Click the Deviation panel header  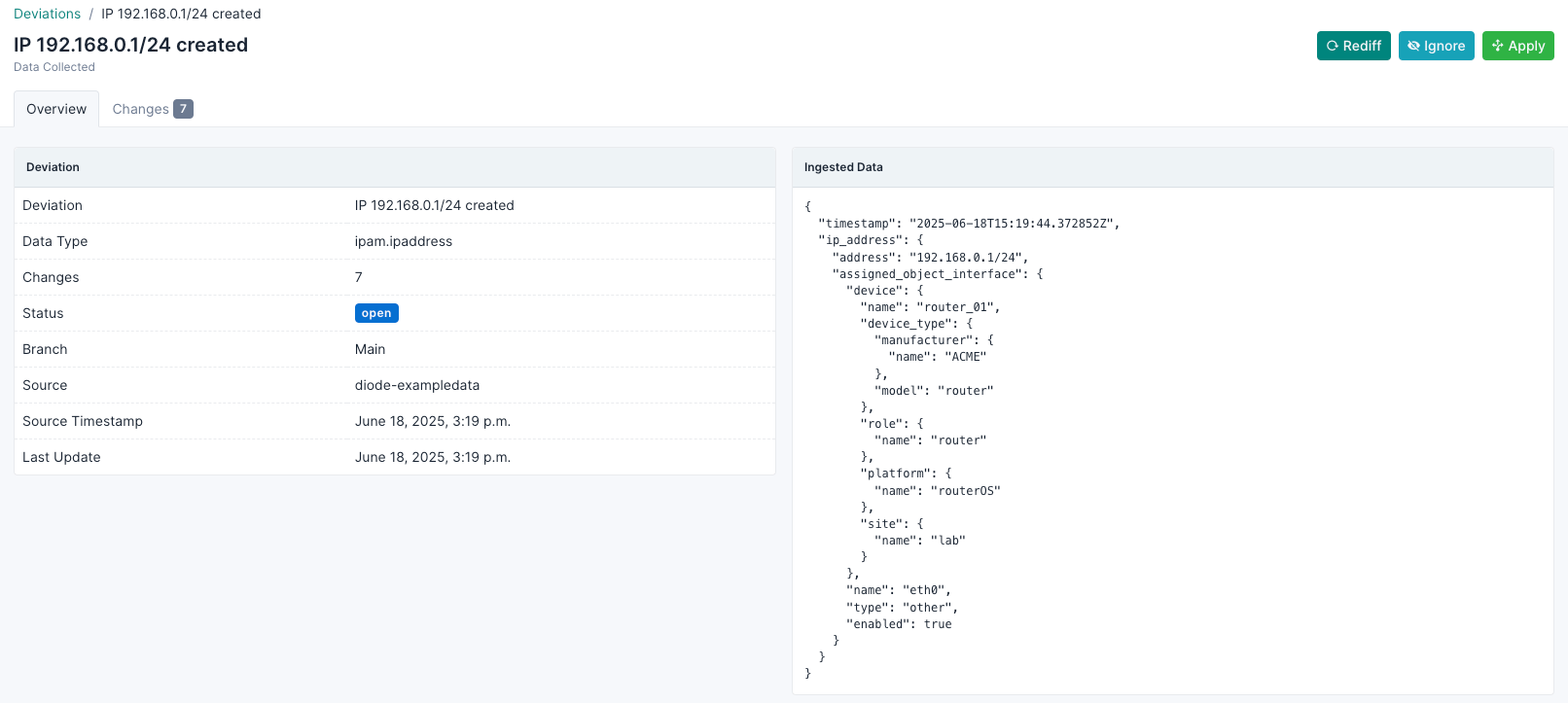pos(53,167)
